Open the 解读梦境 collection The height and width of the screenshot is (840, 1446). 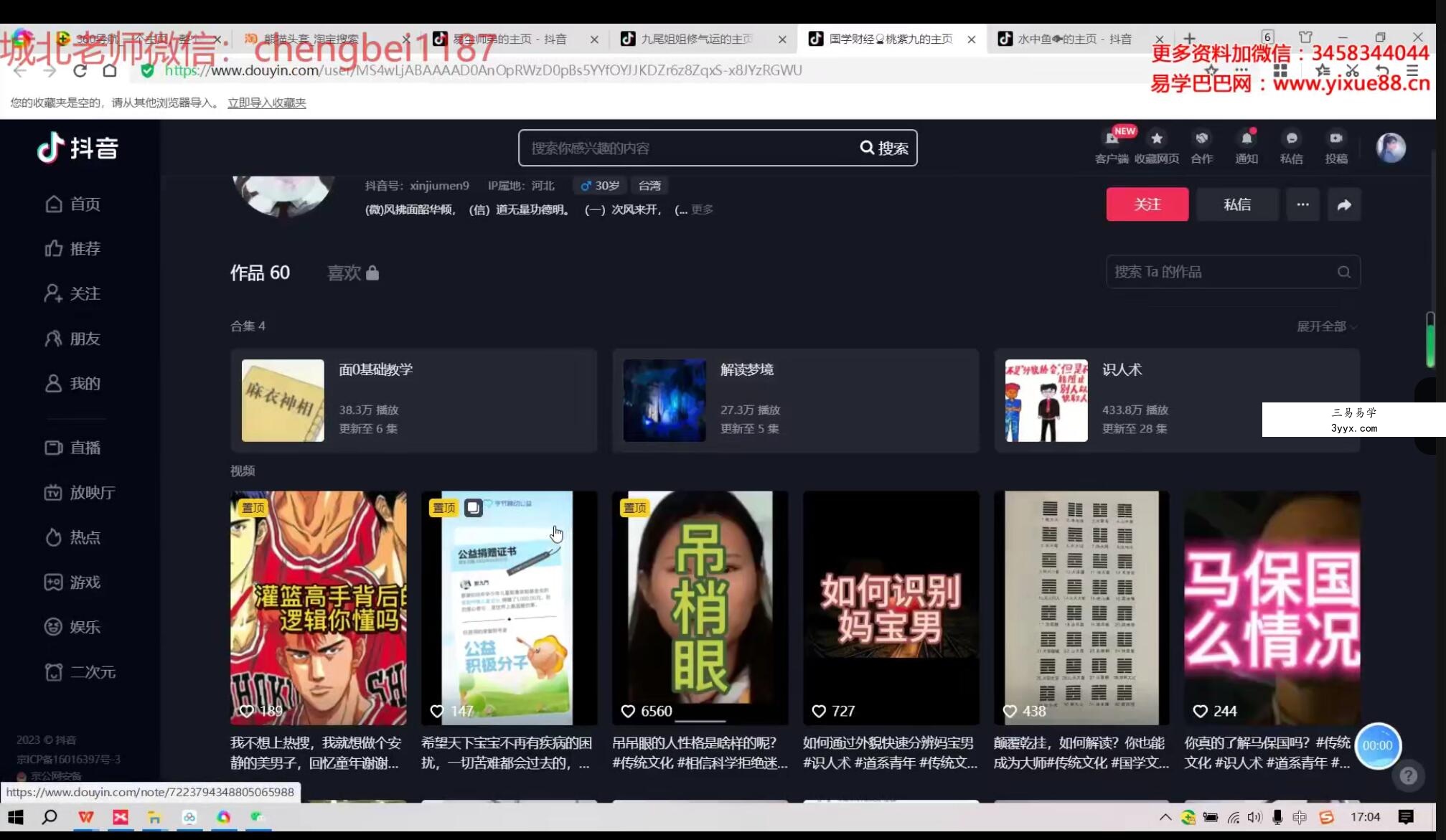(795, 400)
